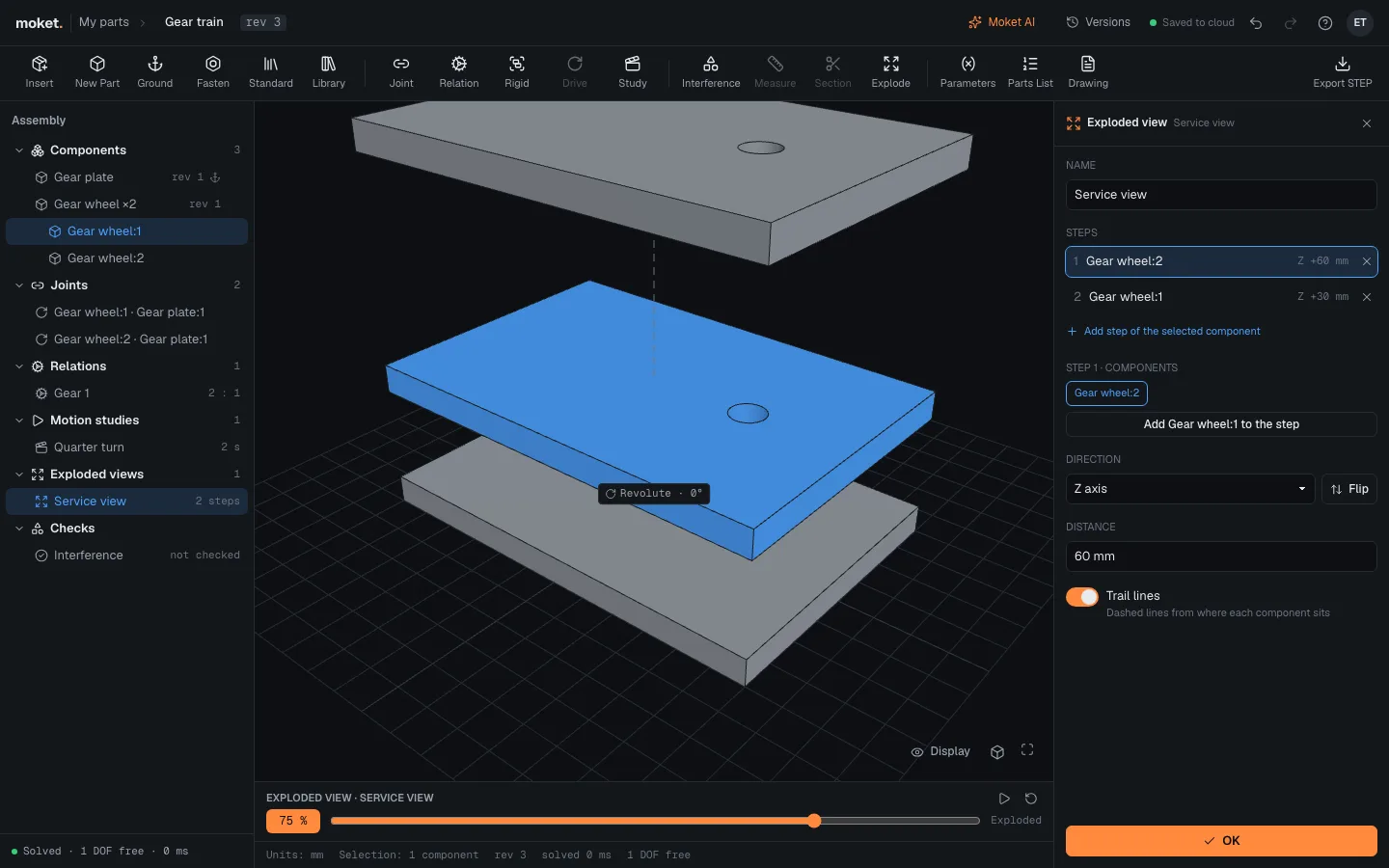Collapse the Motion studies group
Image resolution: width=1389 pixels, height=868 pixels.
(19, 420)
